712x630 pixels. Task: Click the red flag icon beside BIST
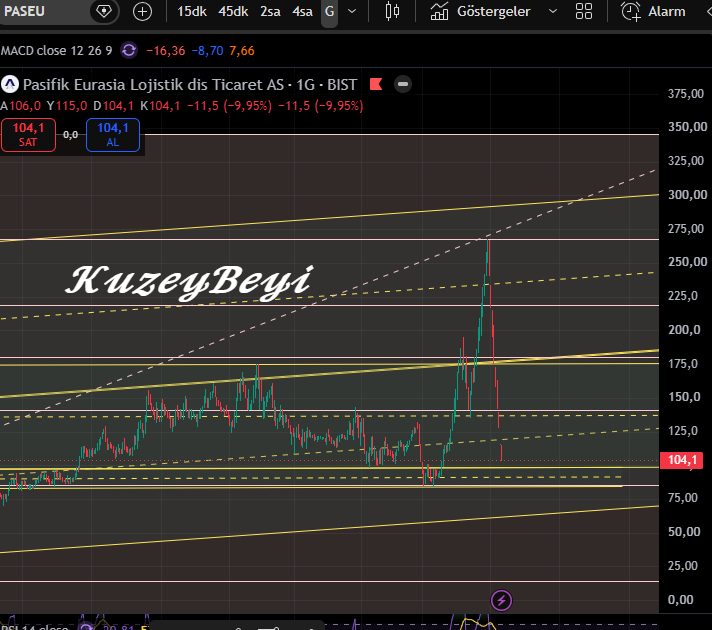pyautogui.click(x=376, y=84)
